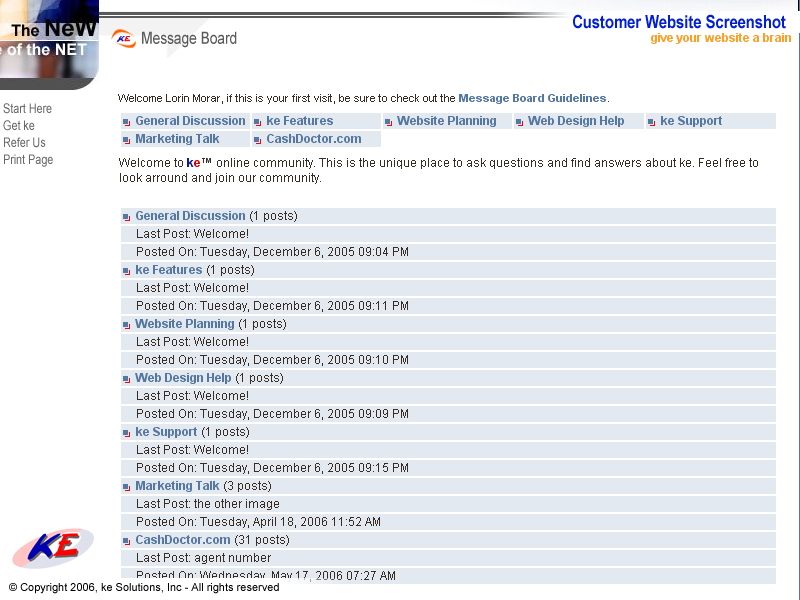Open CashDoctor.com in the top navigation

point(314,139)
